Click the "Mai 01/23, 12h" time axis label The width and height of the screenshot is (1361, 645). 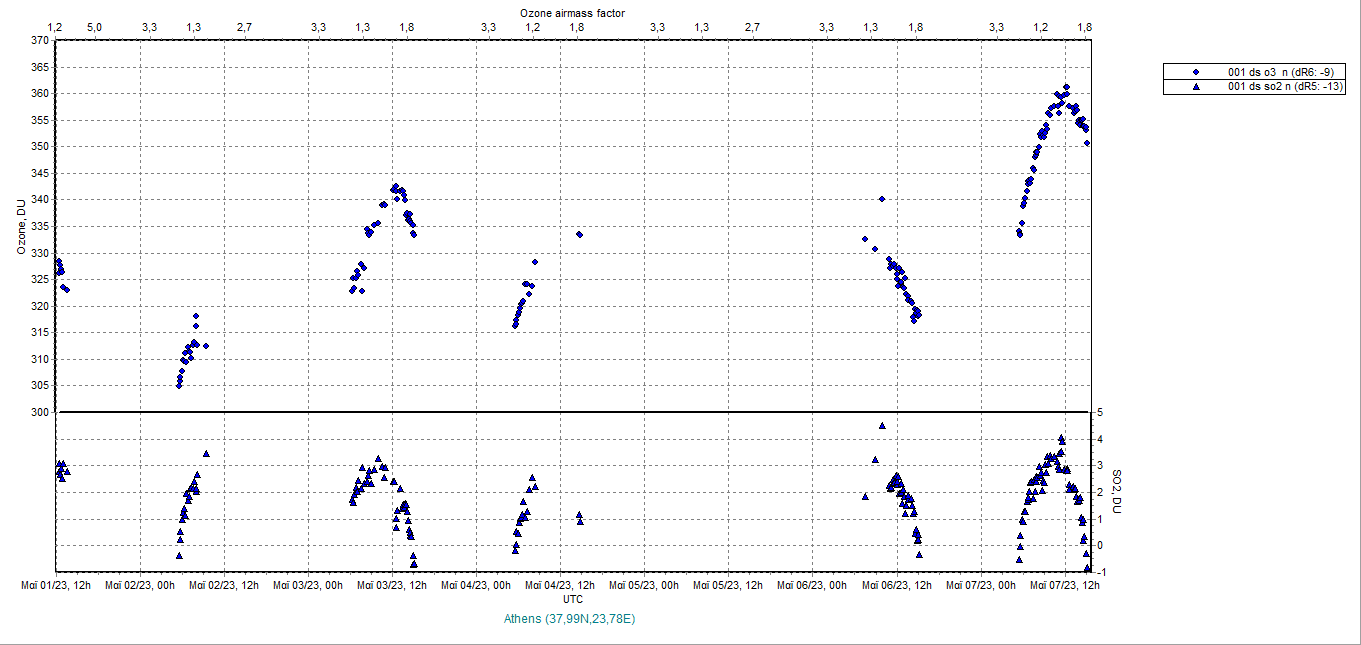click(x=56, y=585)
